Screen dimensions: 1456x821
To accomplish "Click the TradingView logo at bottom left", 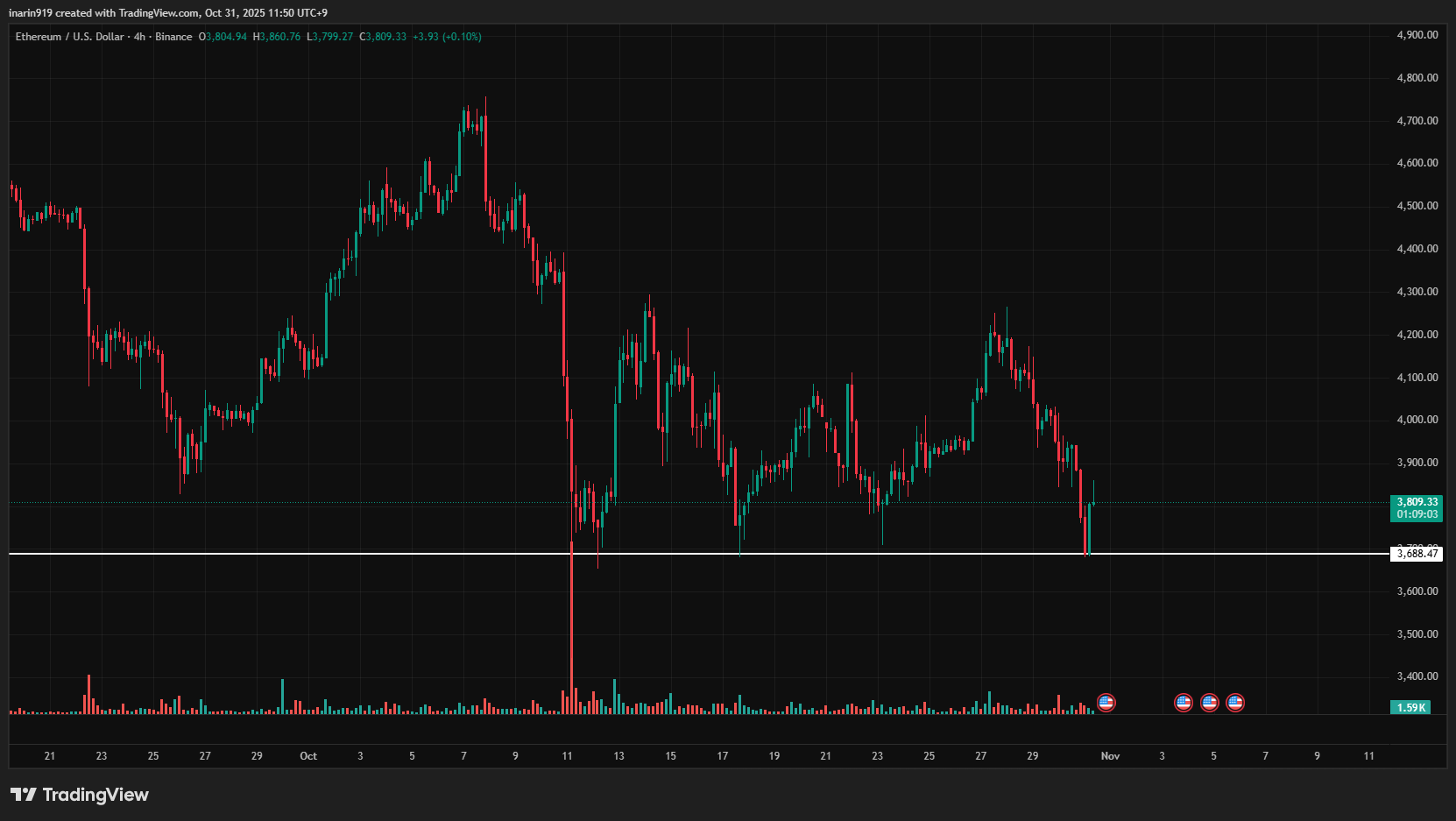I will 80,795.
